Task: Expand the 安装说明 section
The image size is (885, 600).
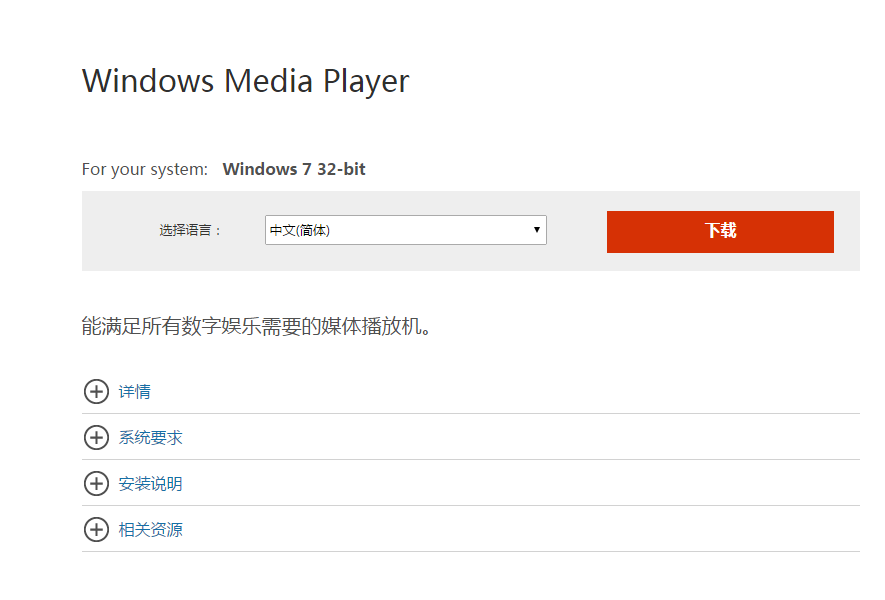Action: point(149,483)
